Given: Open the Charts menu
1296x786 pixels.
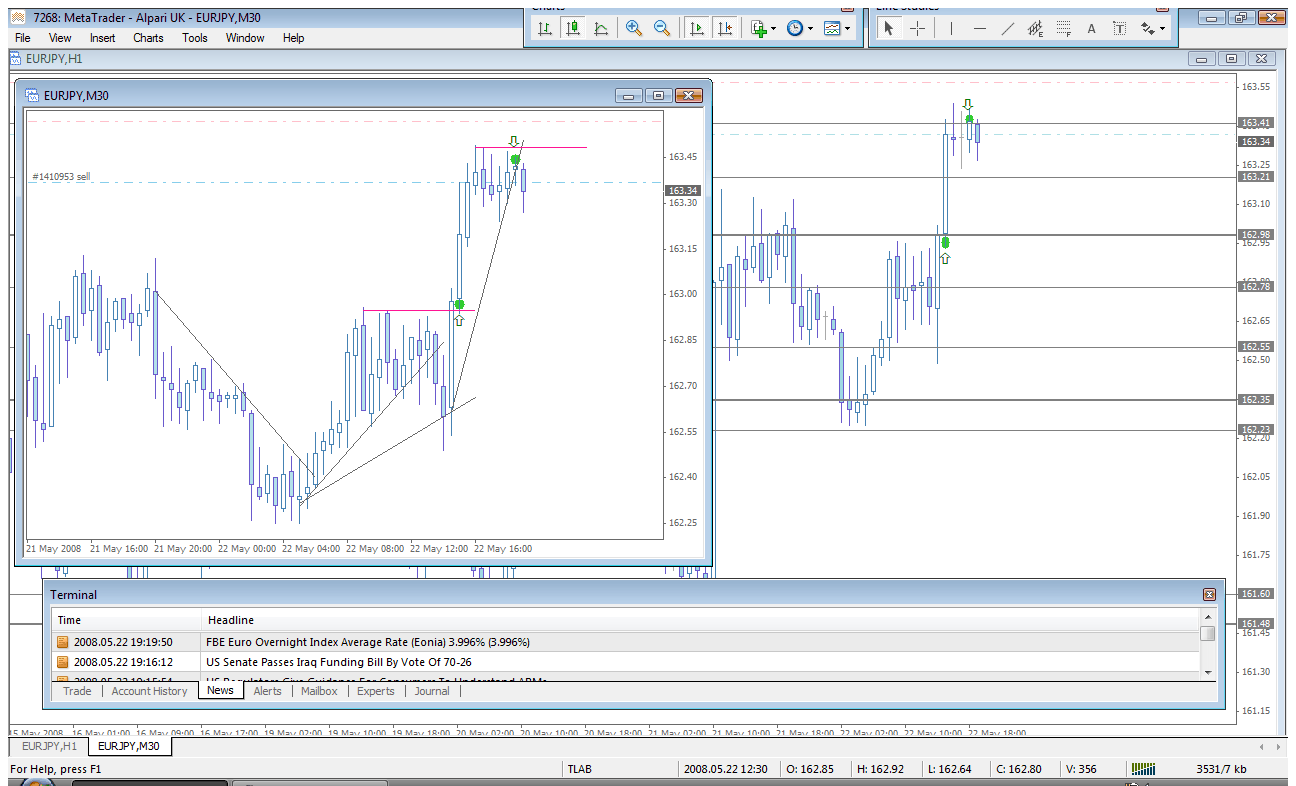Looking at the screenshot, I should tap(148, 38).
